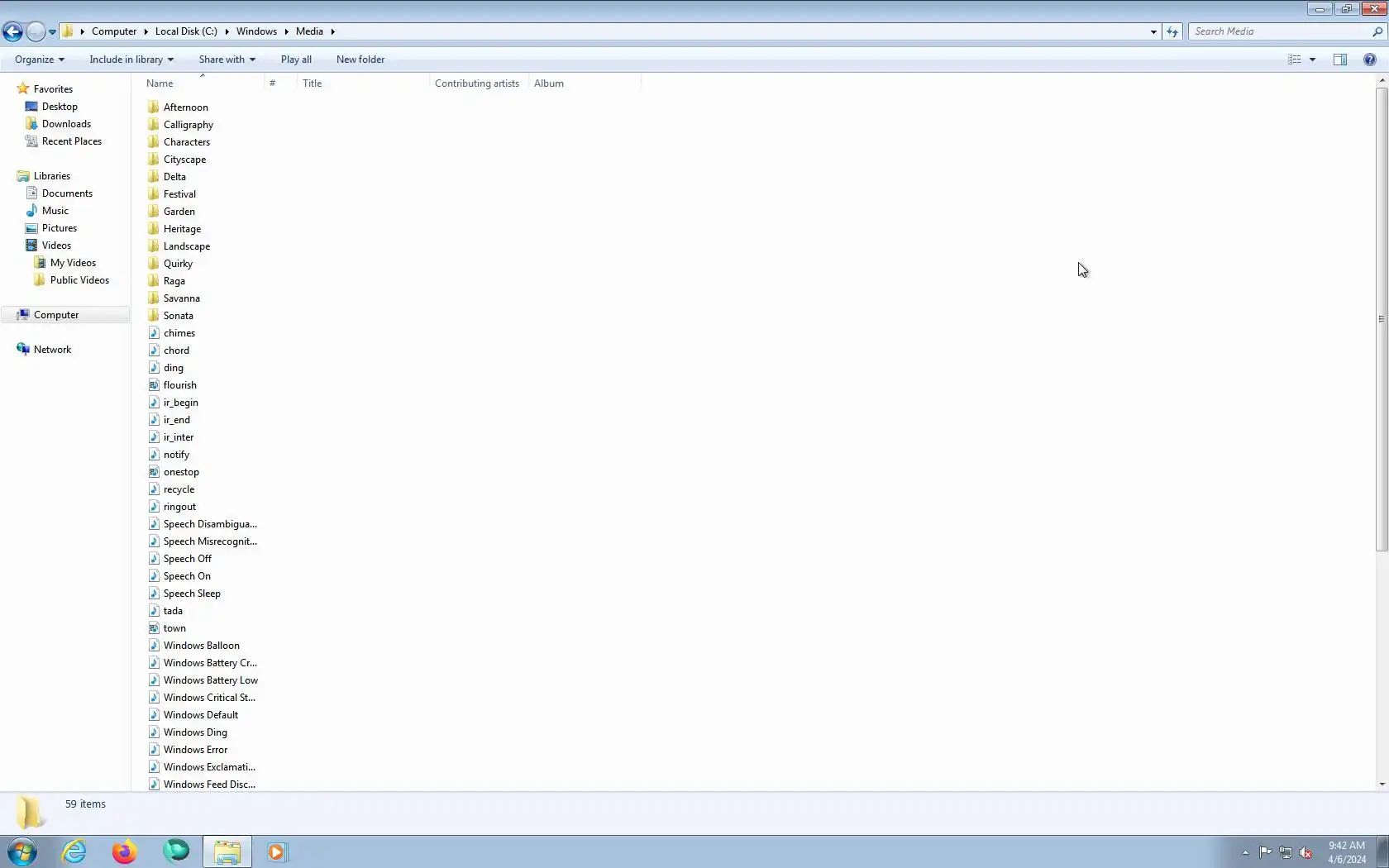The width and height of the screenshot is (1389, 868).
Task: Open the Music library in sidebar
Action: (55, 211)
